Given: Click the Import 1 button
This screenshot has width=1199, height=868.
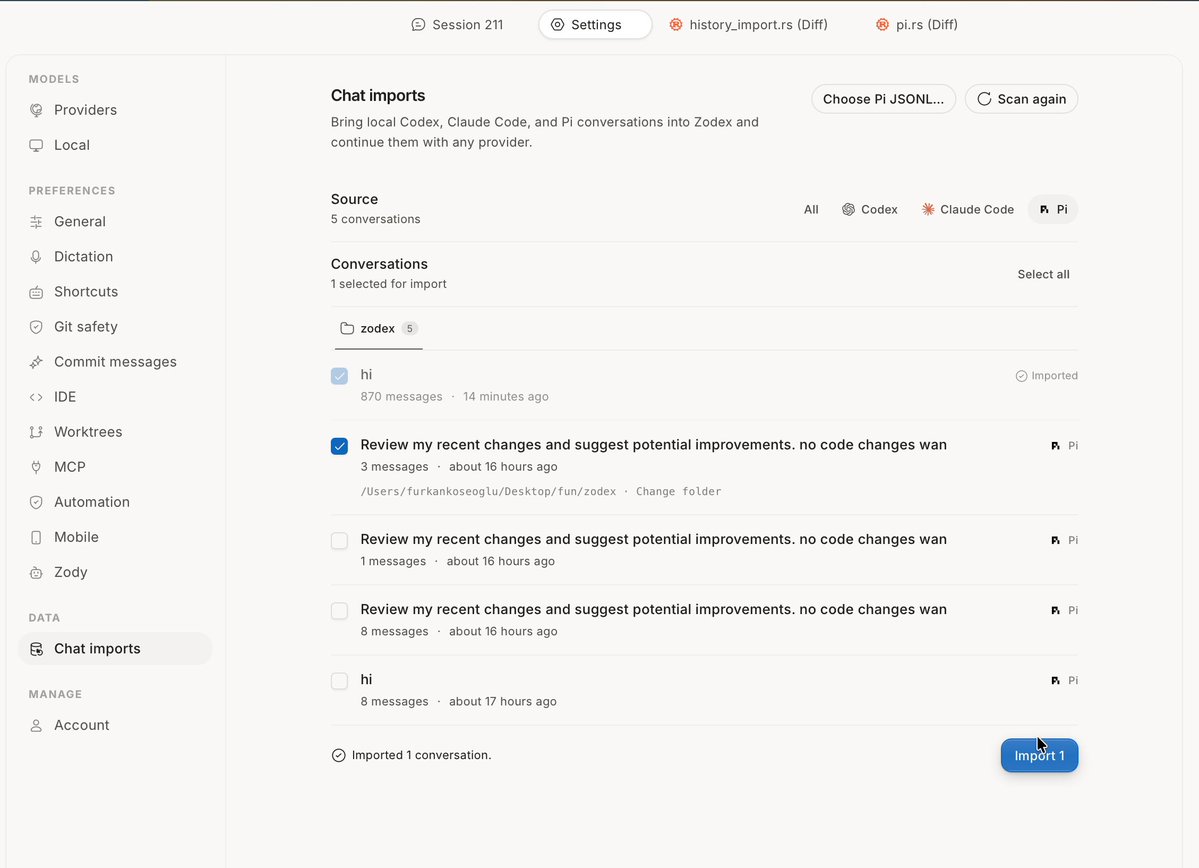Looking at the screenshot, I should pyautogui.click(x=1039, y=756).
